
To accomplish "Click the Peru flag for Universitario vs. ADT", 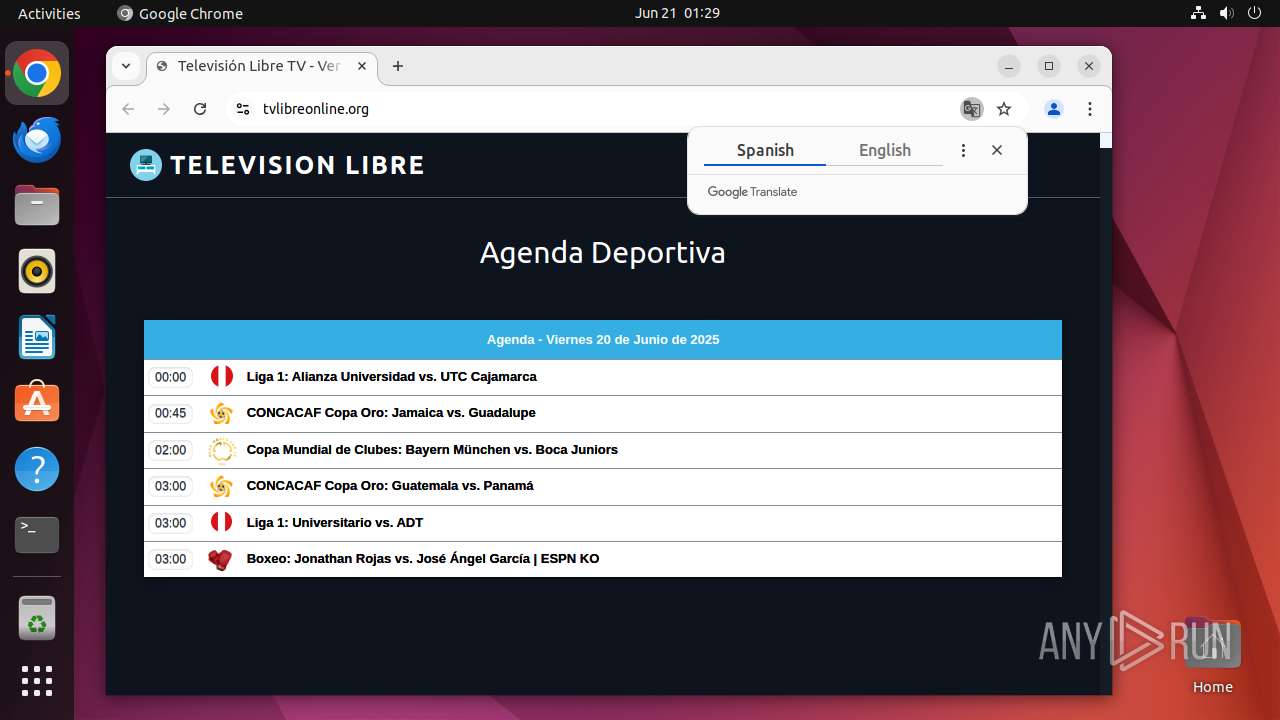I will coord(221,523).
